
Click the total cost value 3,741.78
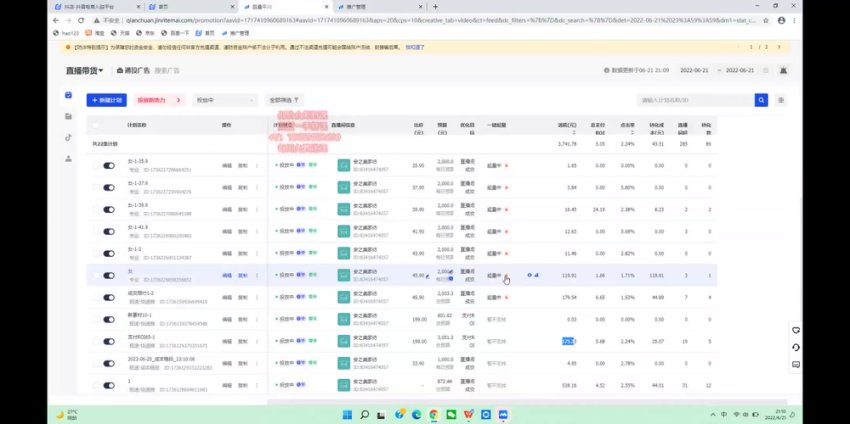567,144
